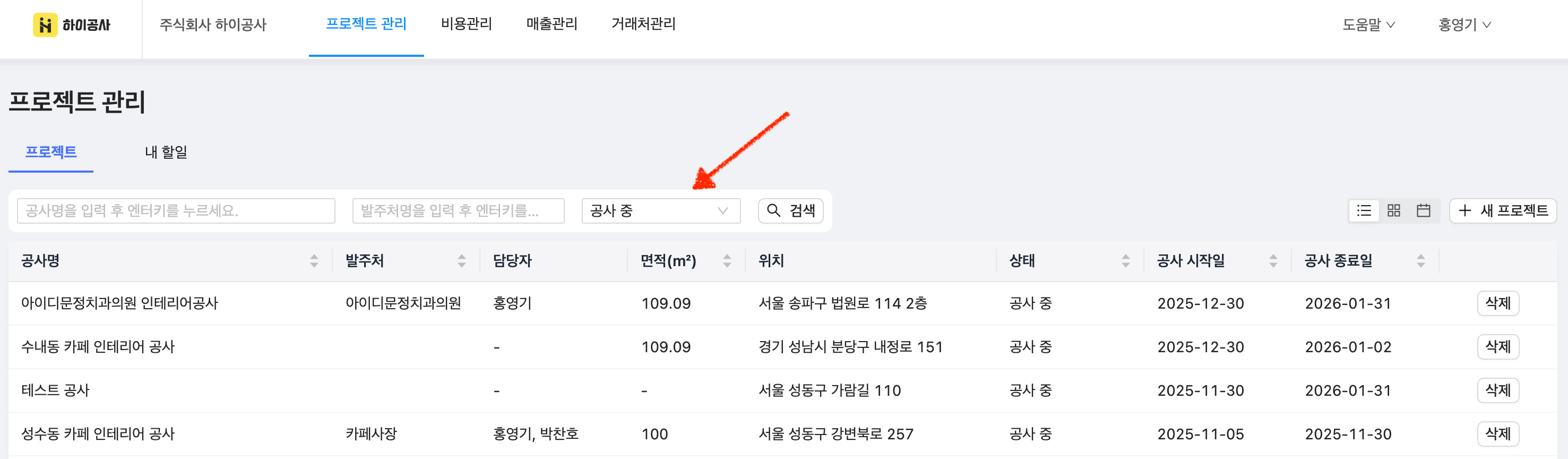
Task: Switch to the 내 할일 tab
Action: coord(166,152)
